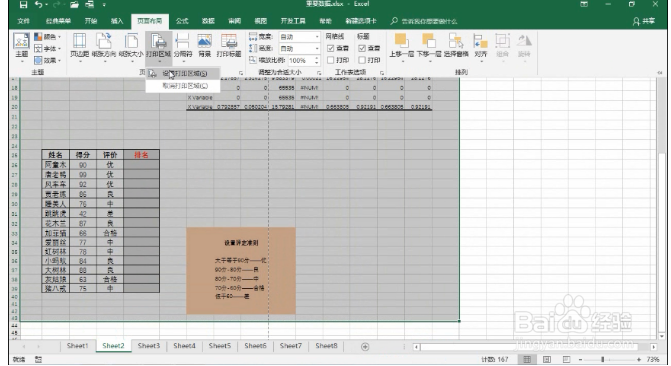
Task: Click Bring Forward (上移一层) icon
Action: (x=401, y=41)
